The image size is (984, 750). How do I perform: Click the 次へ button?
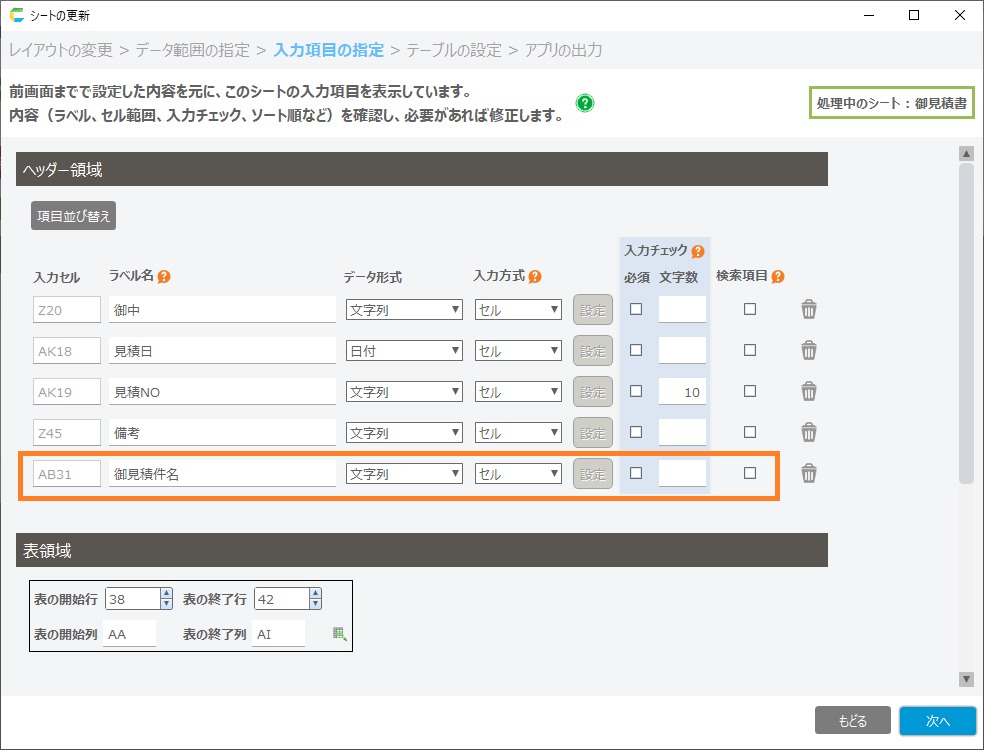point(936,720)
